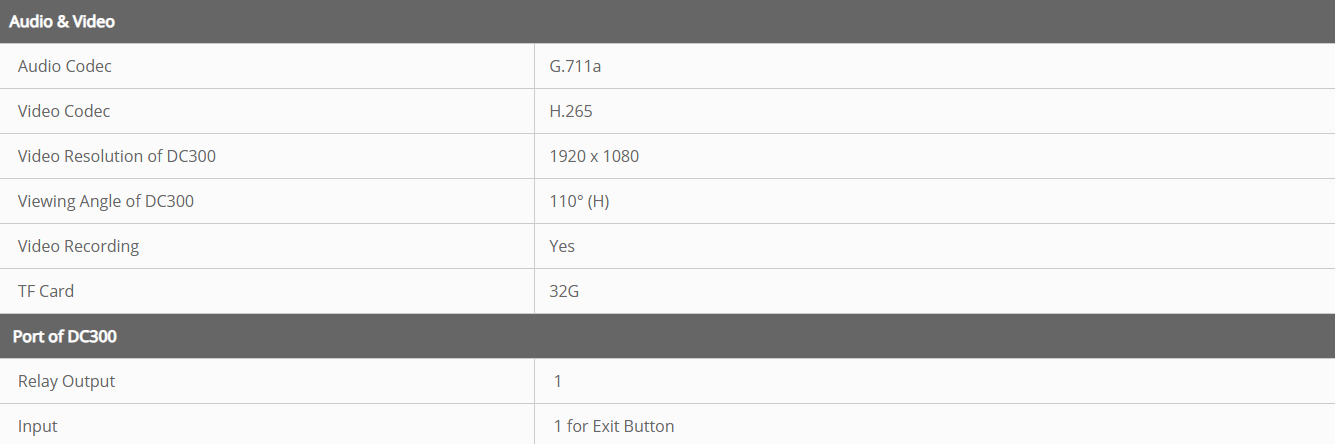This screenshot has height=444, width=1335.
Task: Click the '1 for Exit Button' value
Action: (614, 426)
